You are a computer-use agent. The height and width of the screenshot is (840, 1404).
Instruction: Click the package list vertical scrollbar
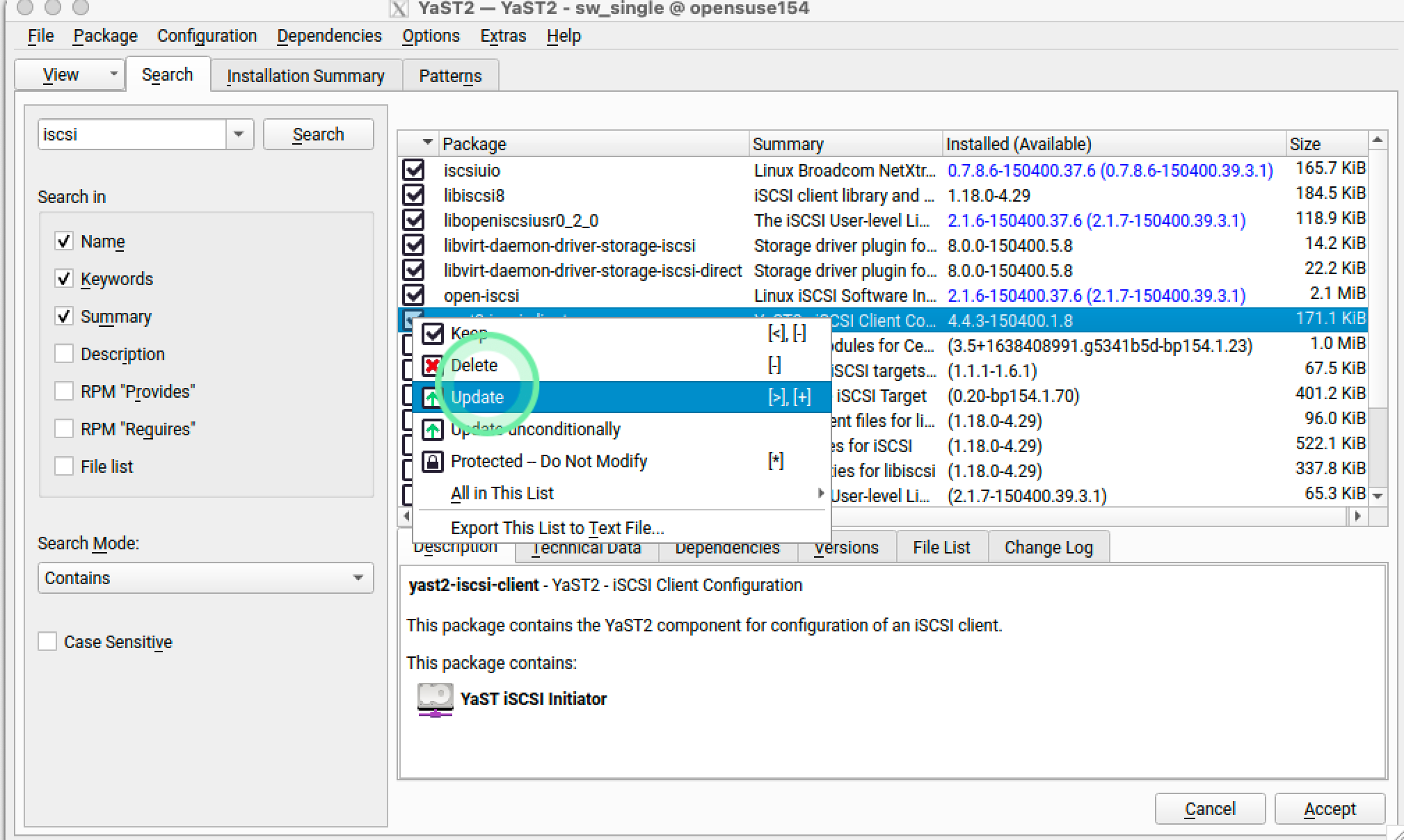coord(1378,318)
